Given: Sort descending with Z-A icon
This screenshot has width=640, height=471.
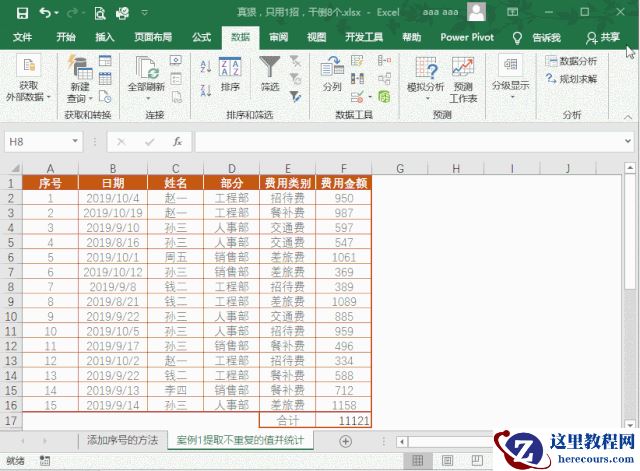Looking at the screenshot, I should [206, 90].
